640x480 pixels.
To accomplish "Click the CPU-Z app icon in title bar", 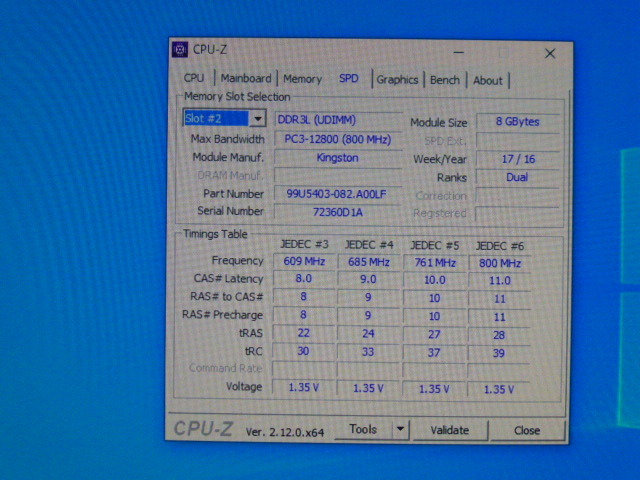I will [x=180, y=49].
